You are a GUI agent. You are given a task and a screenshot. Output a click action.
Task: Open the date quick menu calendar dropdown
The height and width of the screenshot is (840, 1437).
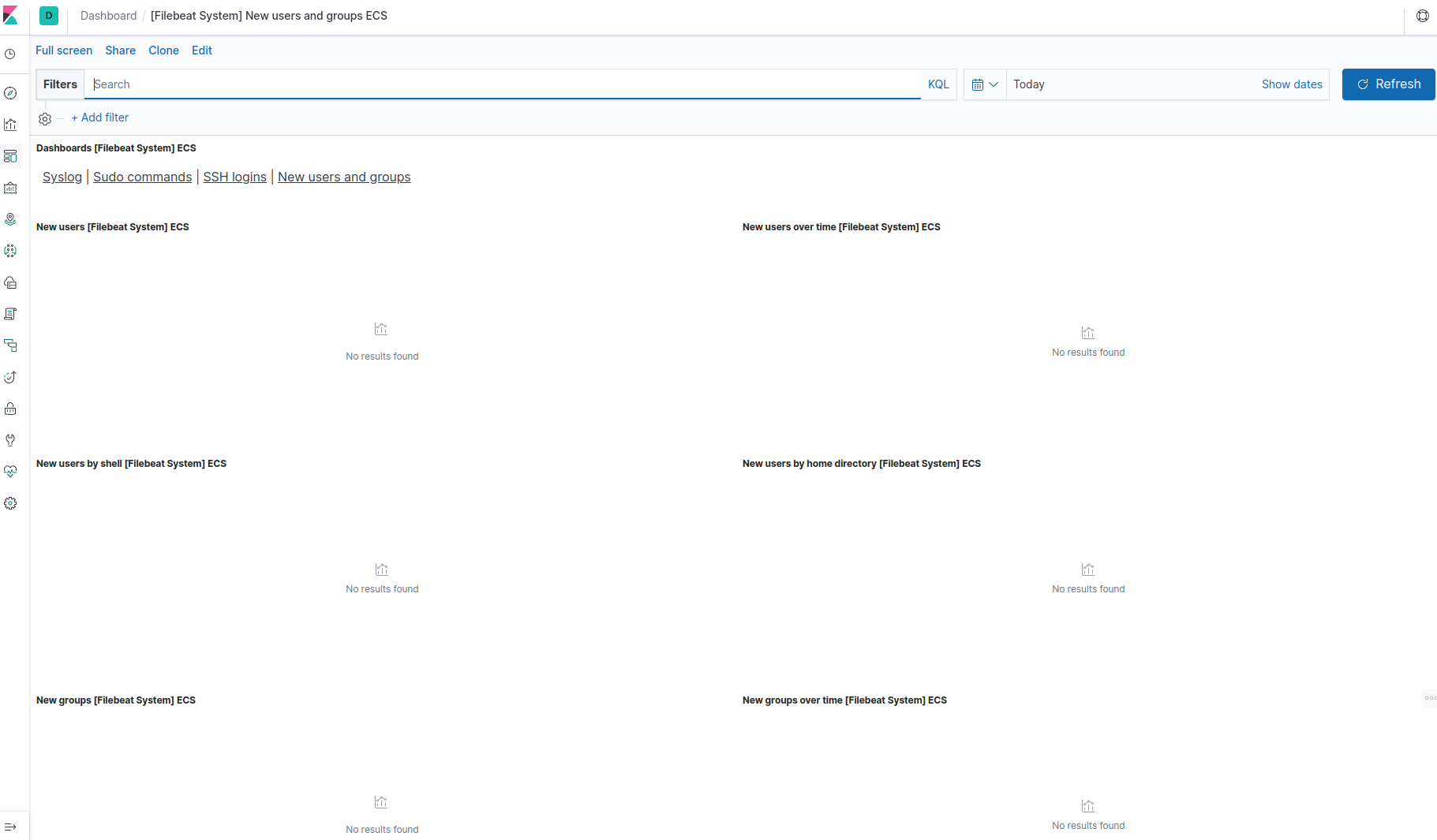coord(985,84)
